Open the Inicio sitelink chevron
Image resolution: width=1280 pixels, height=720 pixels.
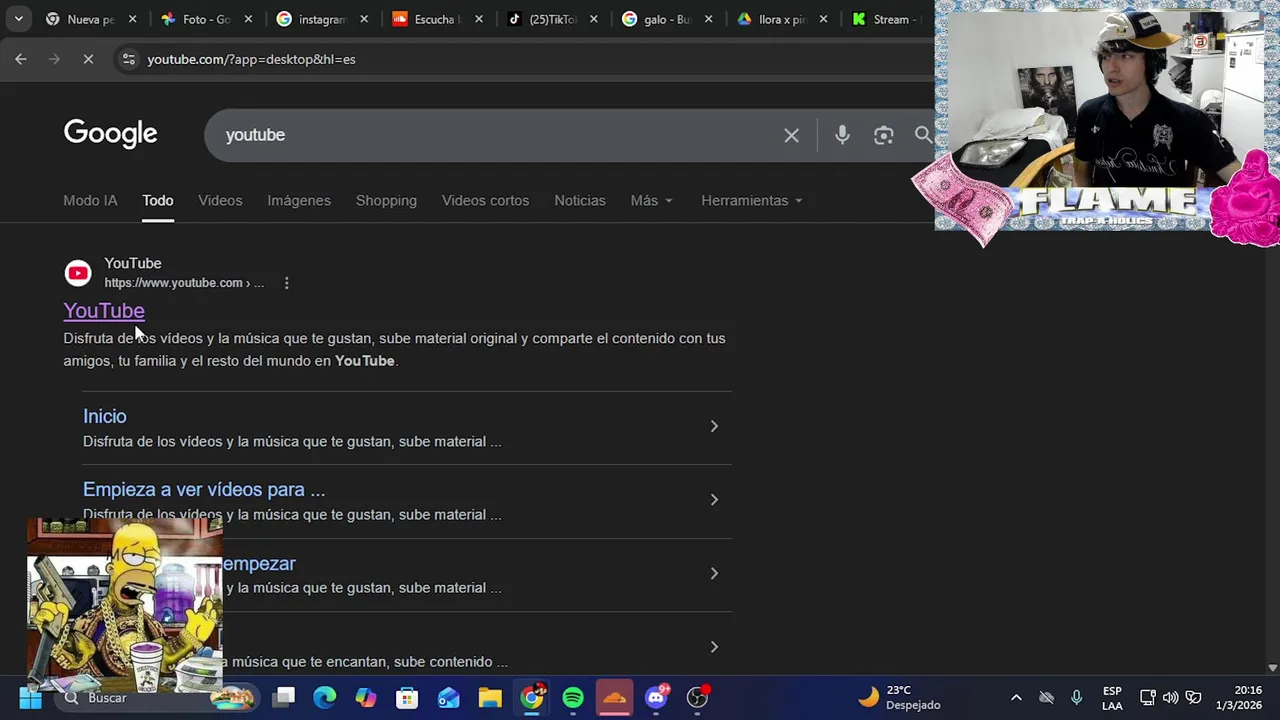tap(714, 426)
